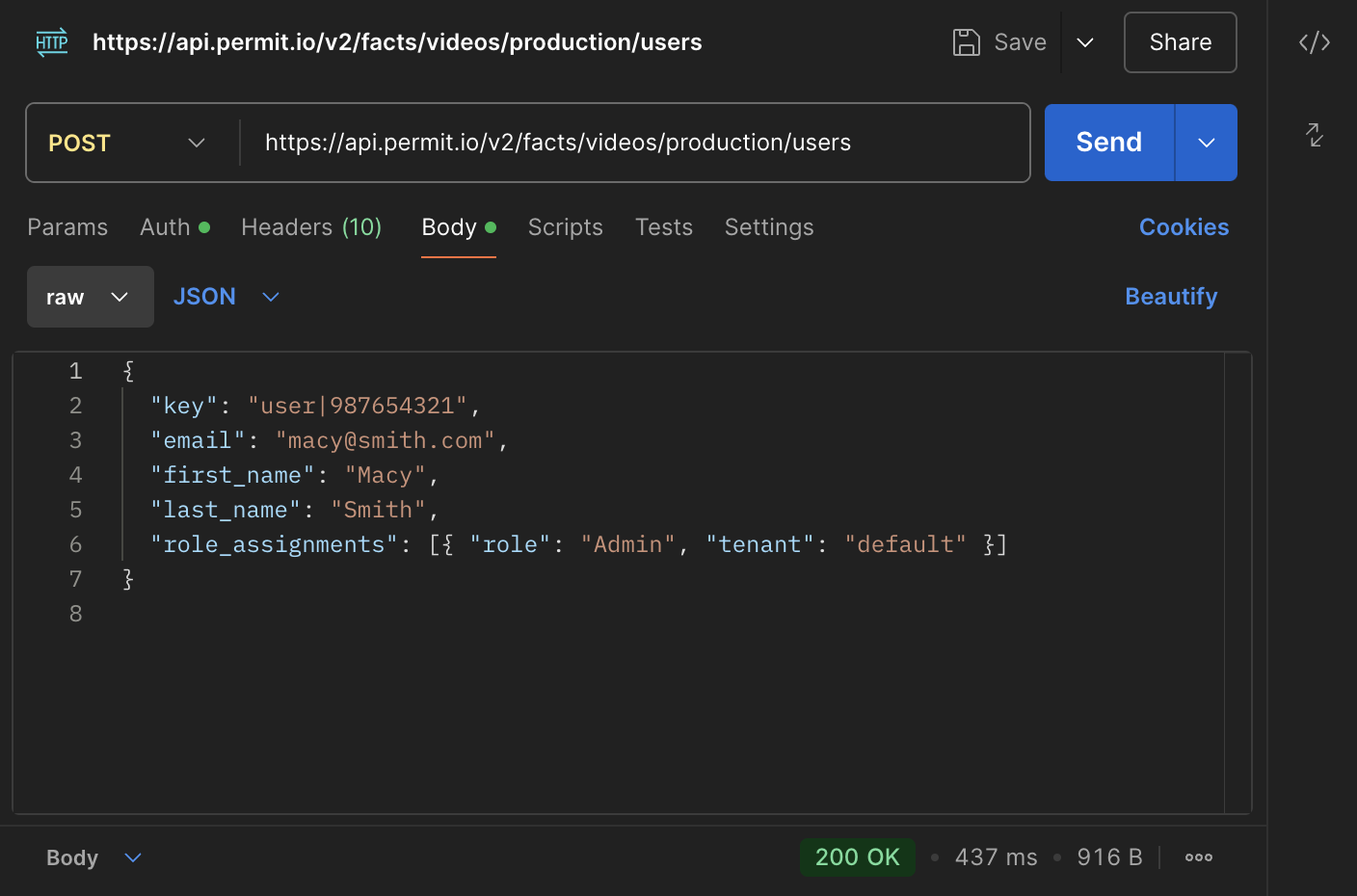
Task: Beautify the JSON body
Action: coord(1171,297)
